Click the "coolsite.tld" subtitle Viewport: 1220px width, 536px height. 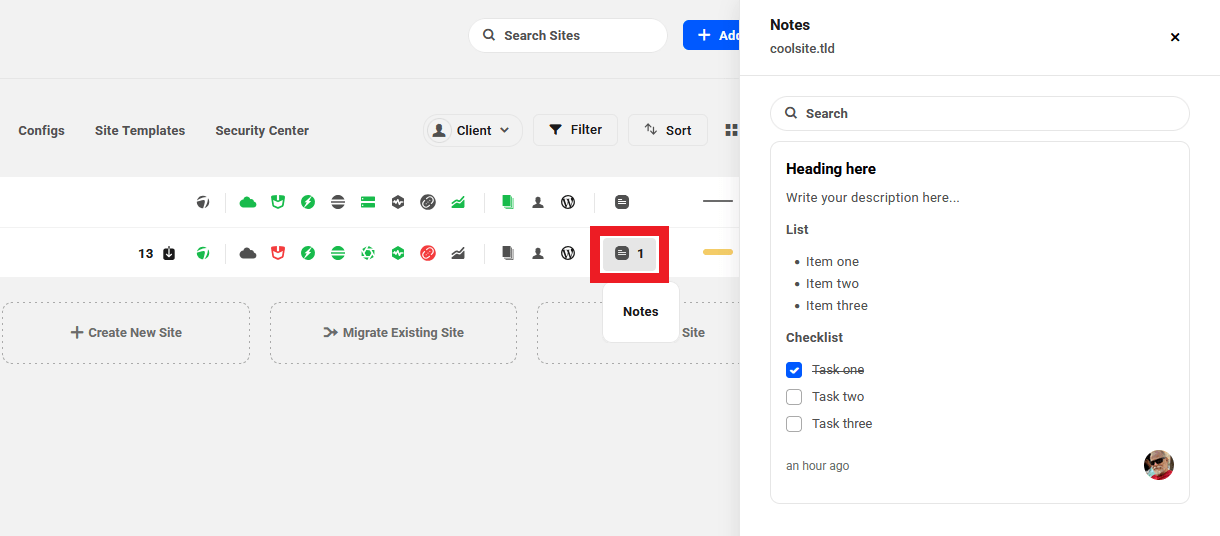point(802,48)
